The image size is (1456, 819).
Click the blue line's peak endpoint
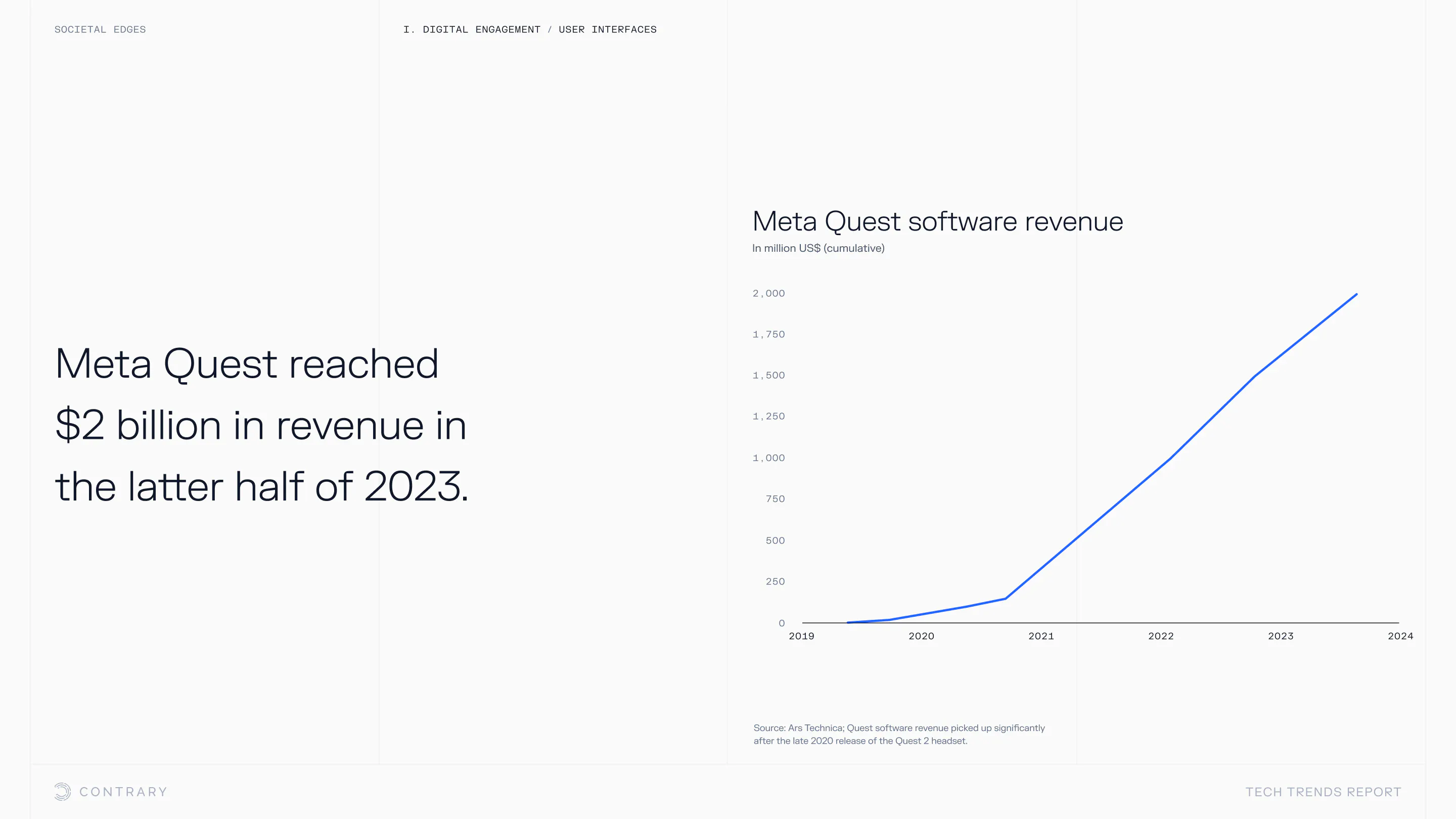[1356, 294]
